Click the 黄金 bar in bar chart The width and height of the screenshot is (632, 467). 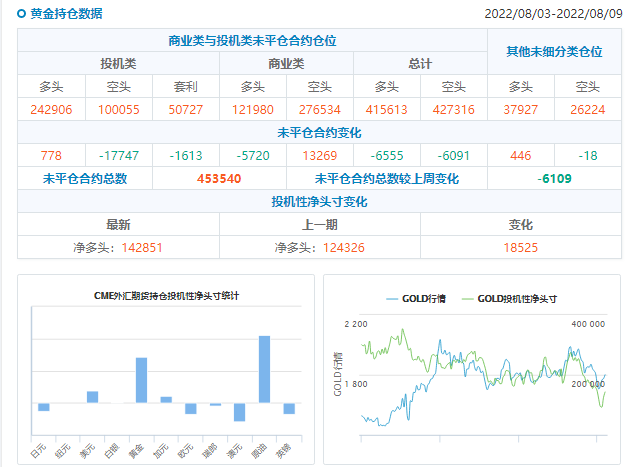tap(141, 380)
